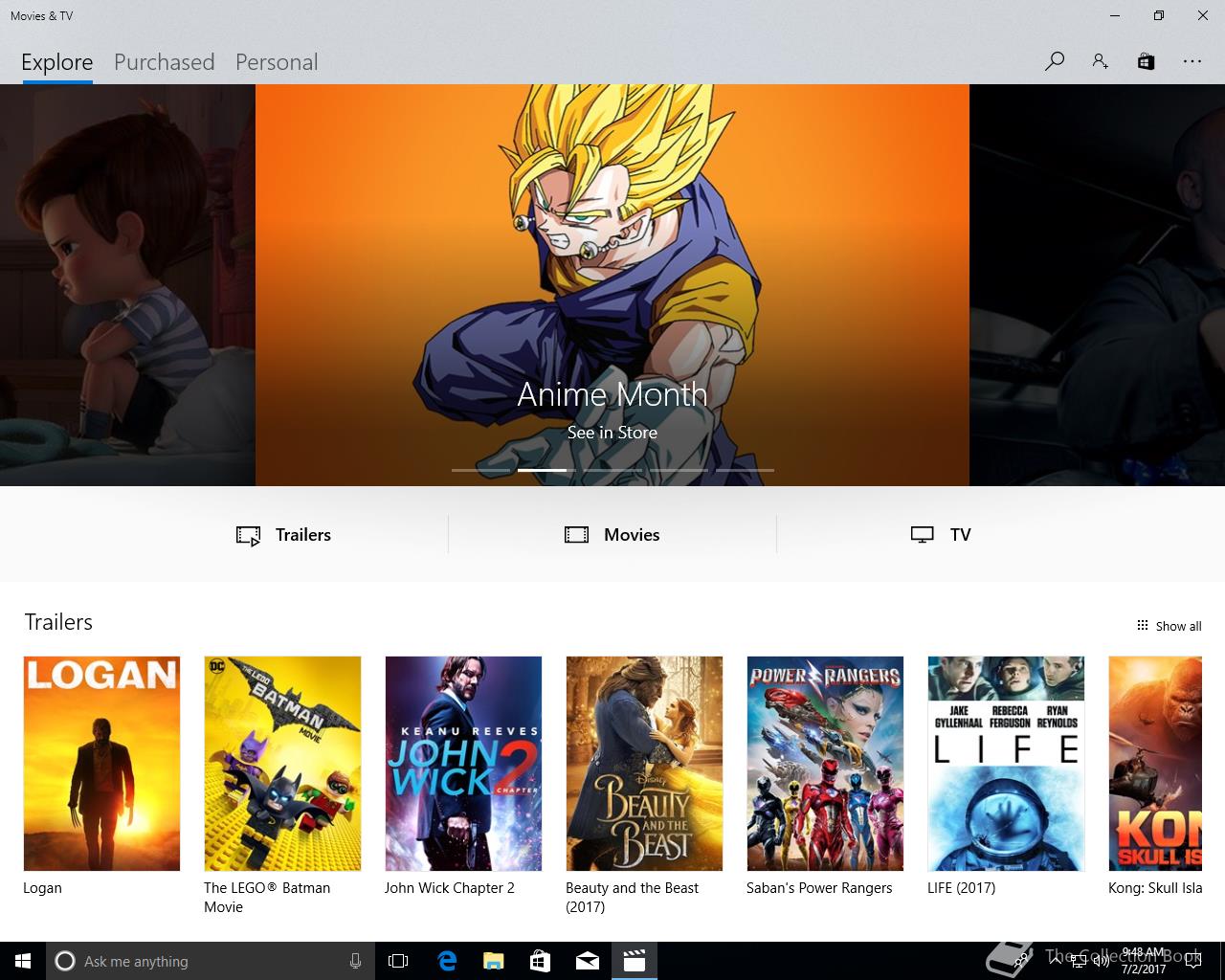Image resolution: width=1225 pixels, height=980 pixels.
Task: Open The LEGO Batman Movie poster
Action: coord(282,764)
